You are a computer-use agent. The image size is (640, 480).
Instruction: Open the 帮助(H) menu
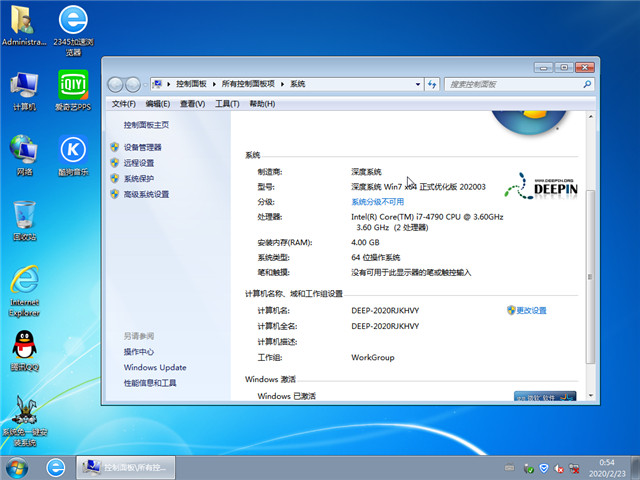tap(262, 104)
